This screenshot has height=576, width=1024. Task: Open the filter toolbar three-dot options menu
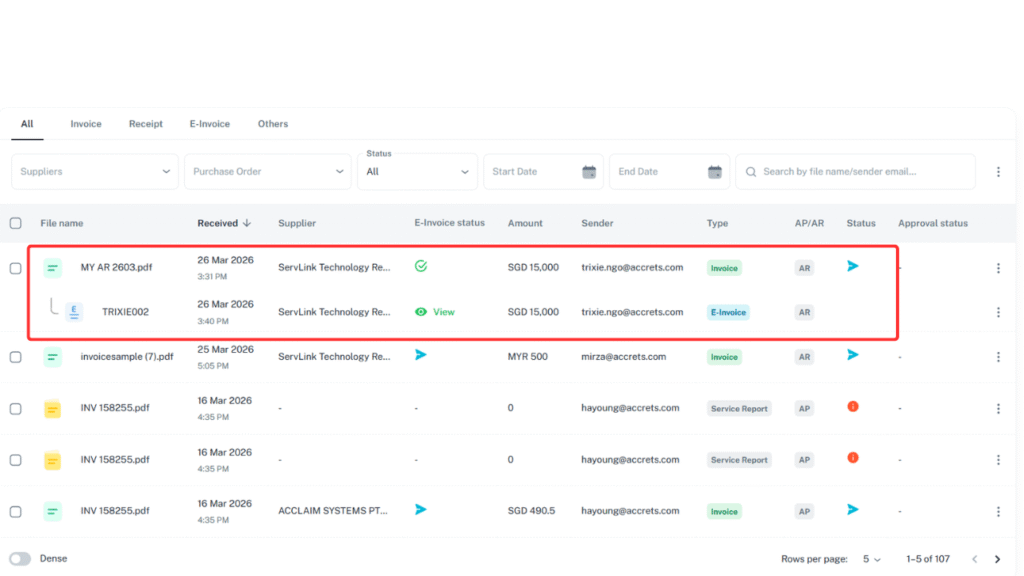point(997,172)
